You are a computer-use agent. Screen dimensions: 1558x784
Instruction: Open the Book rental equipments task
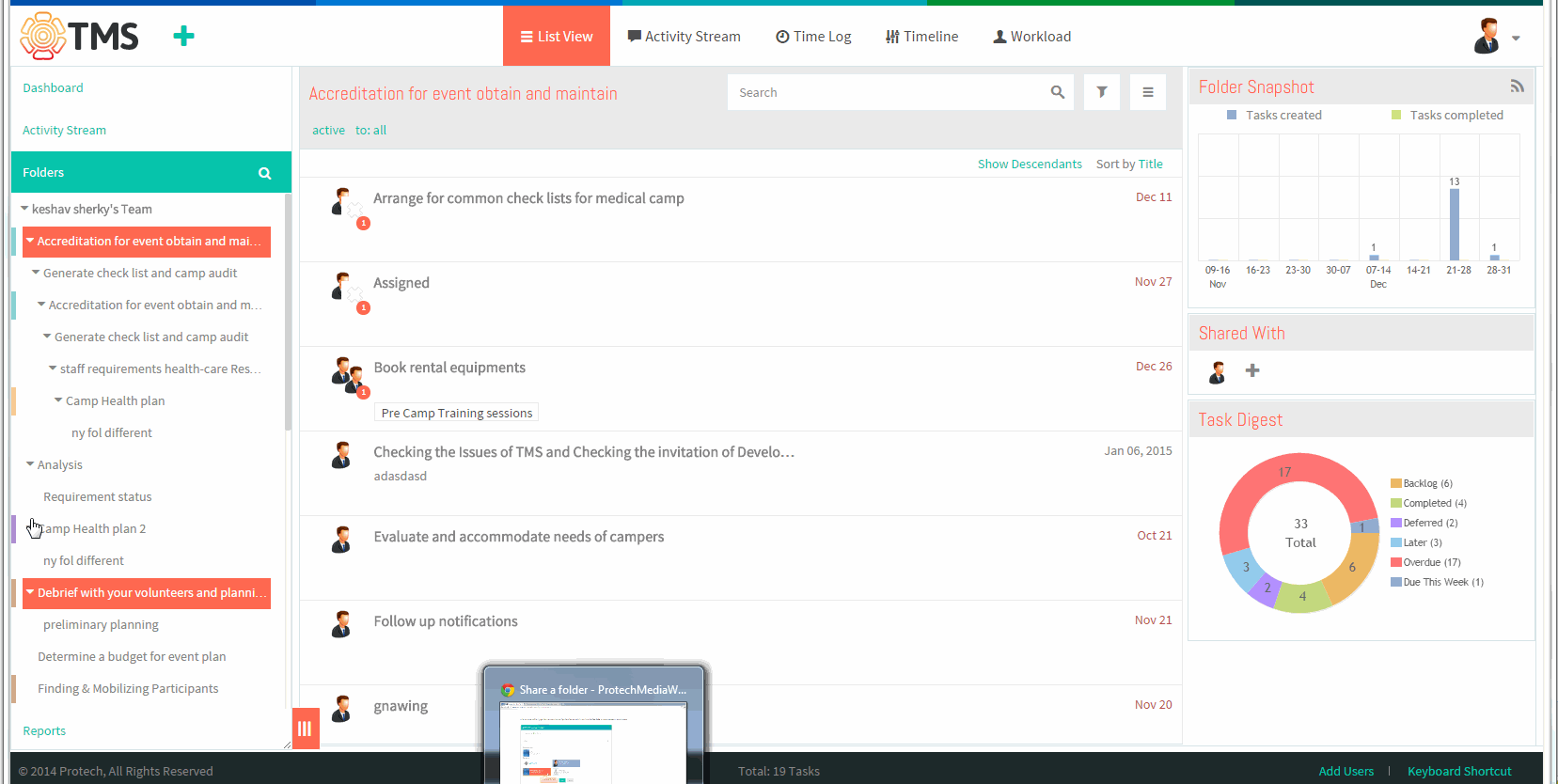click(x=449, y=368)
